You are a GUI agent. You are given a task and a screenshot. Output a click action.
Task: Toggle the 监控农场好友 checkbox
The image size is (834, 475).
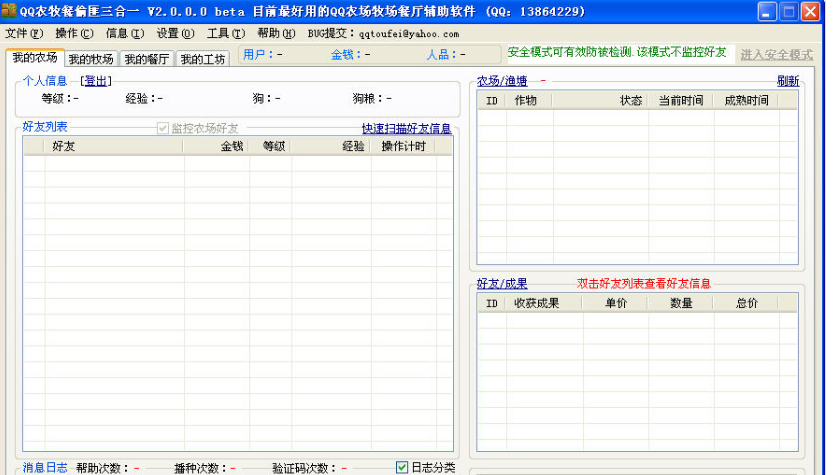[163, 128]
